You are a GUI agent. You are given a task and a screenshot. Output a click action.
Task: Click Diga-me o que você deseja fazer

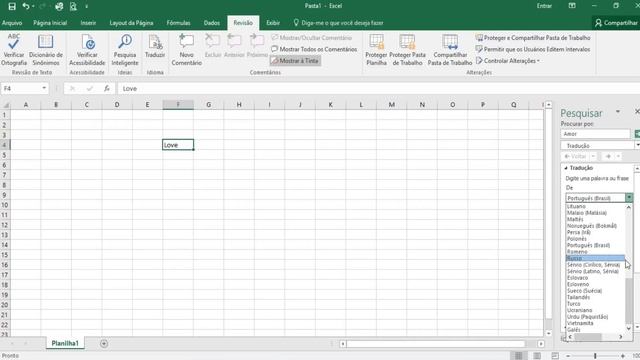pyautogui.click(x=338, y=23)
